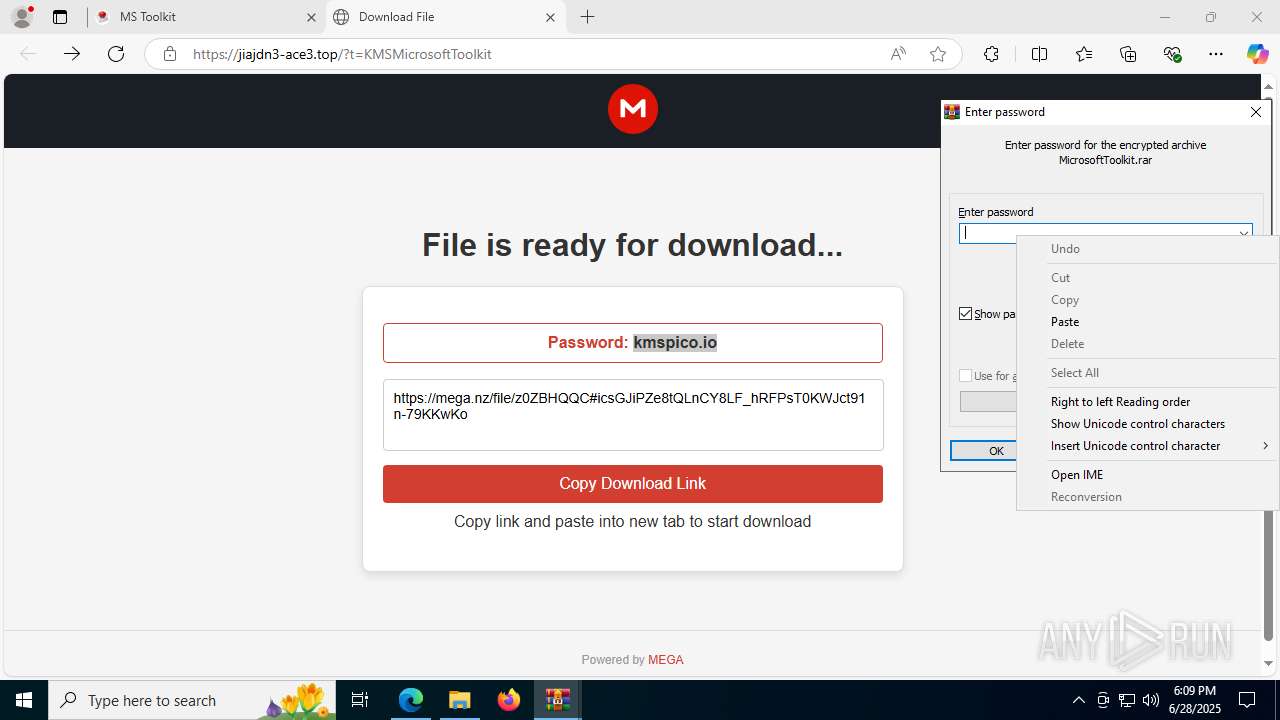Screen dimensions: 1280x720
Task: Open Browser essentials heart icon
Action: click(x=1173, y=54)
